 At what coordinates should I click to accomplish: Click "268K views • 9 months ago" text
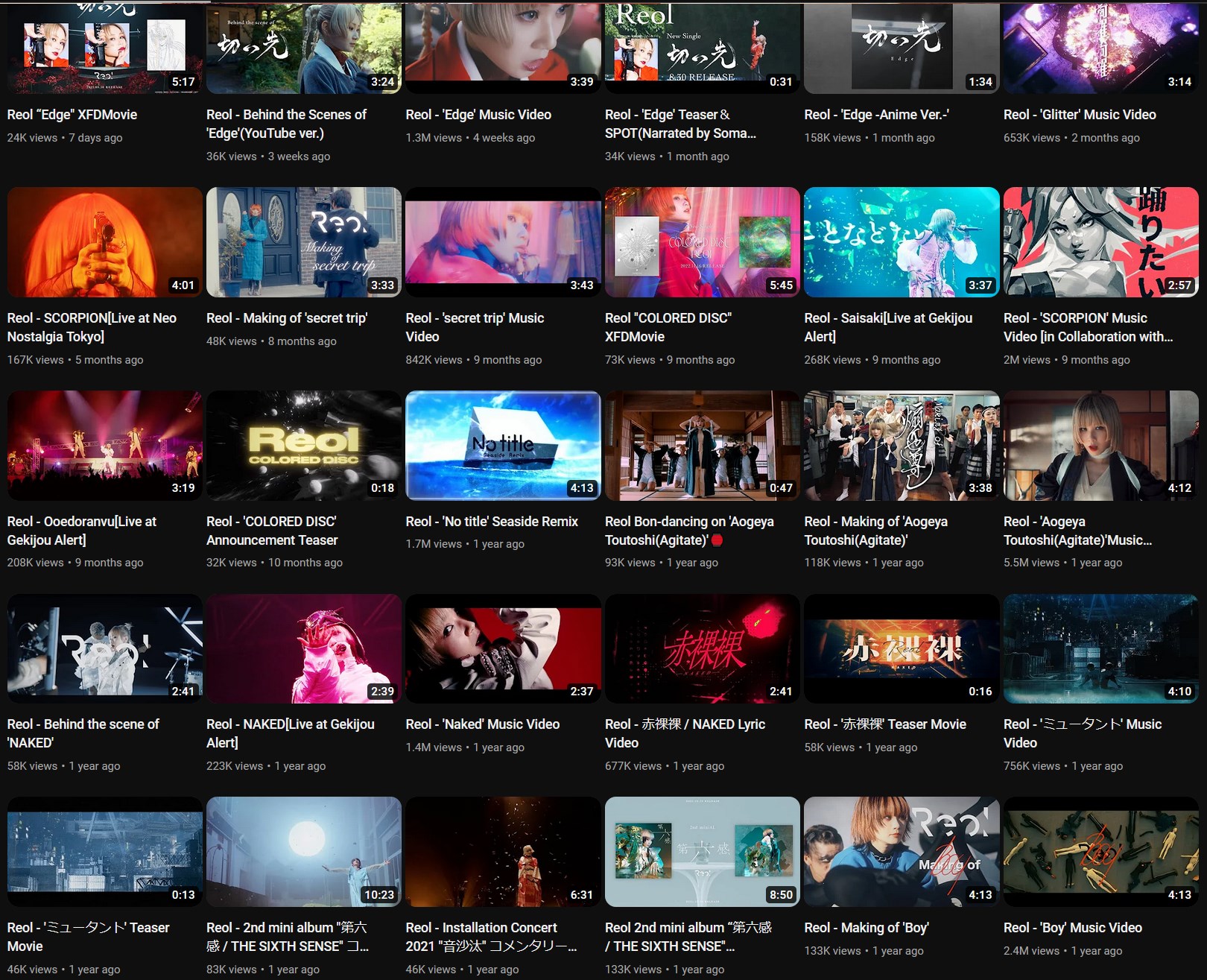coord(872,360)
